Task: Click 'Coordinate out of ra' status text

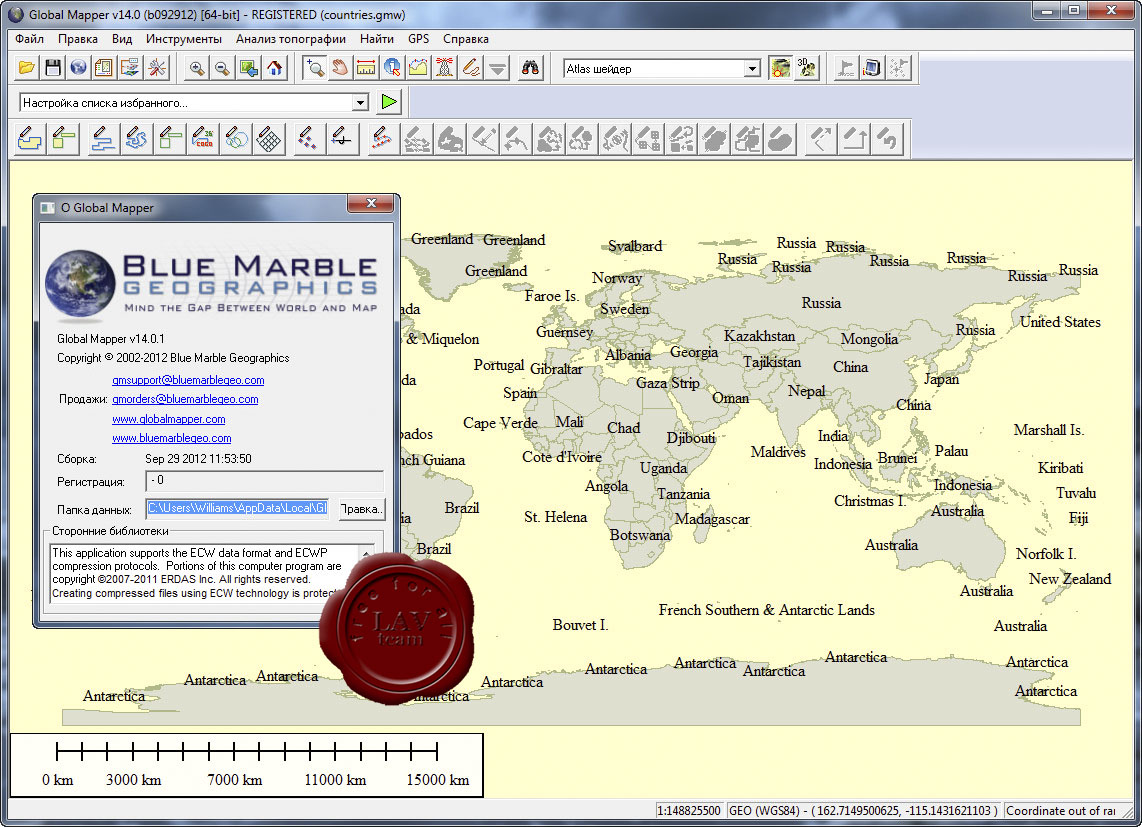Action: tap(1060, 810)
